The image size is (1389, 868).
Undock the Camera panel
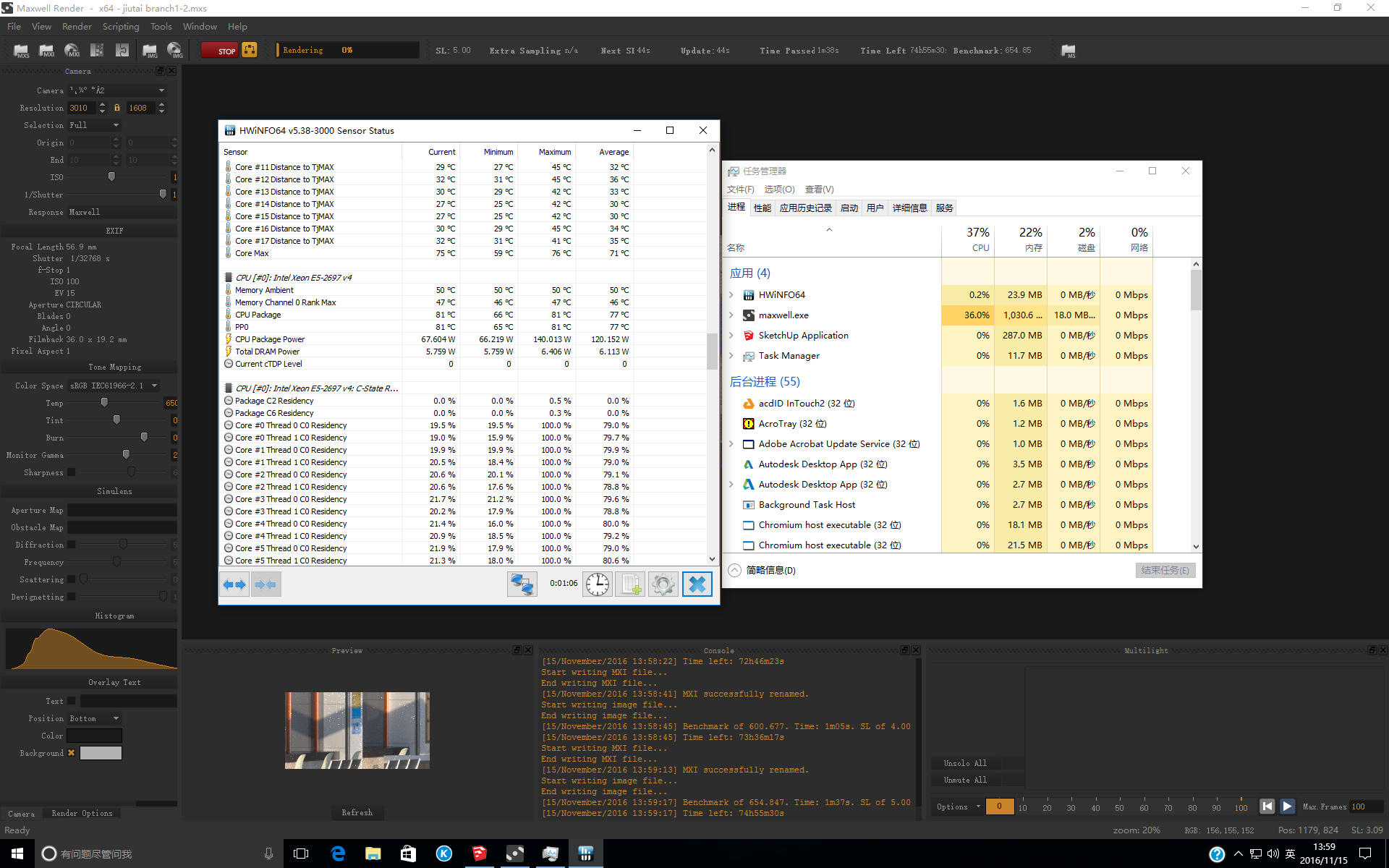point(161,71)
